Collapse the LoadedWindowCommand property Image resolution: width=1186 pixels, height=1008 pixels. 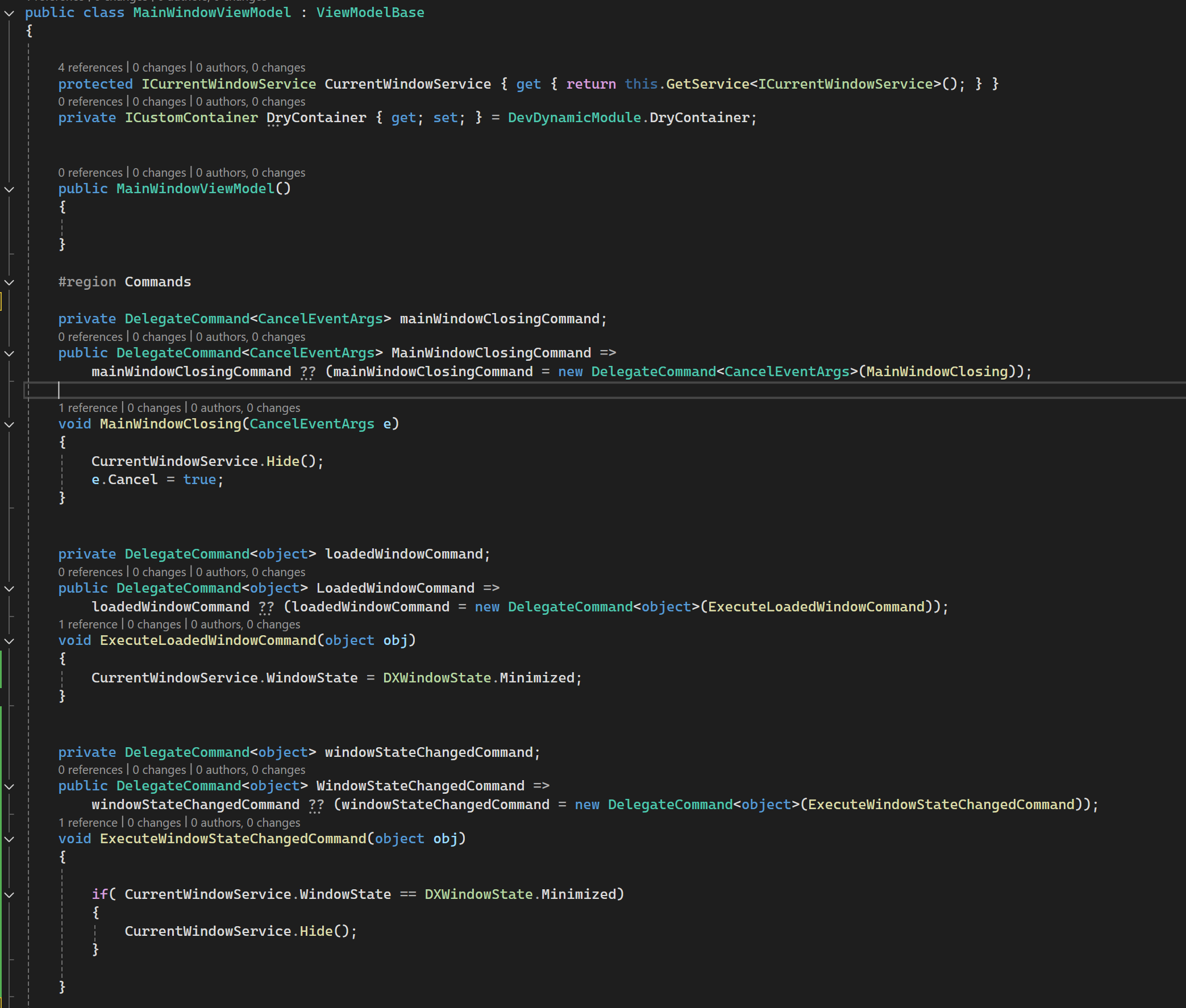[9, 589]
